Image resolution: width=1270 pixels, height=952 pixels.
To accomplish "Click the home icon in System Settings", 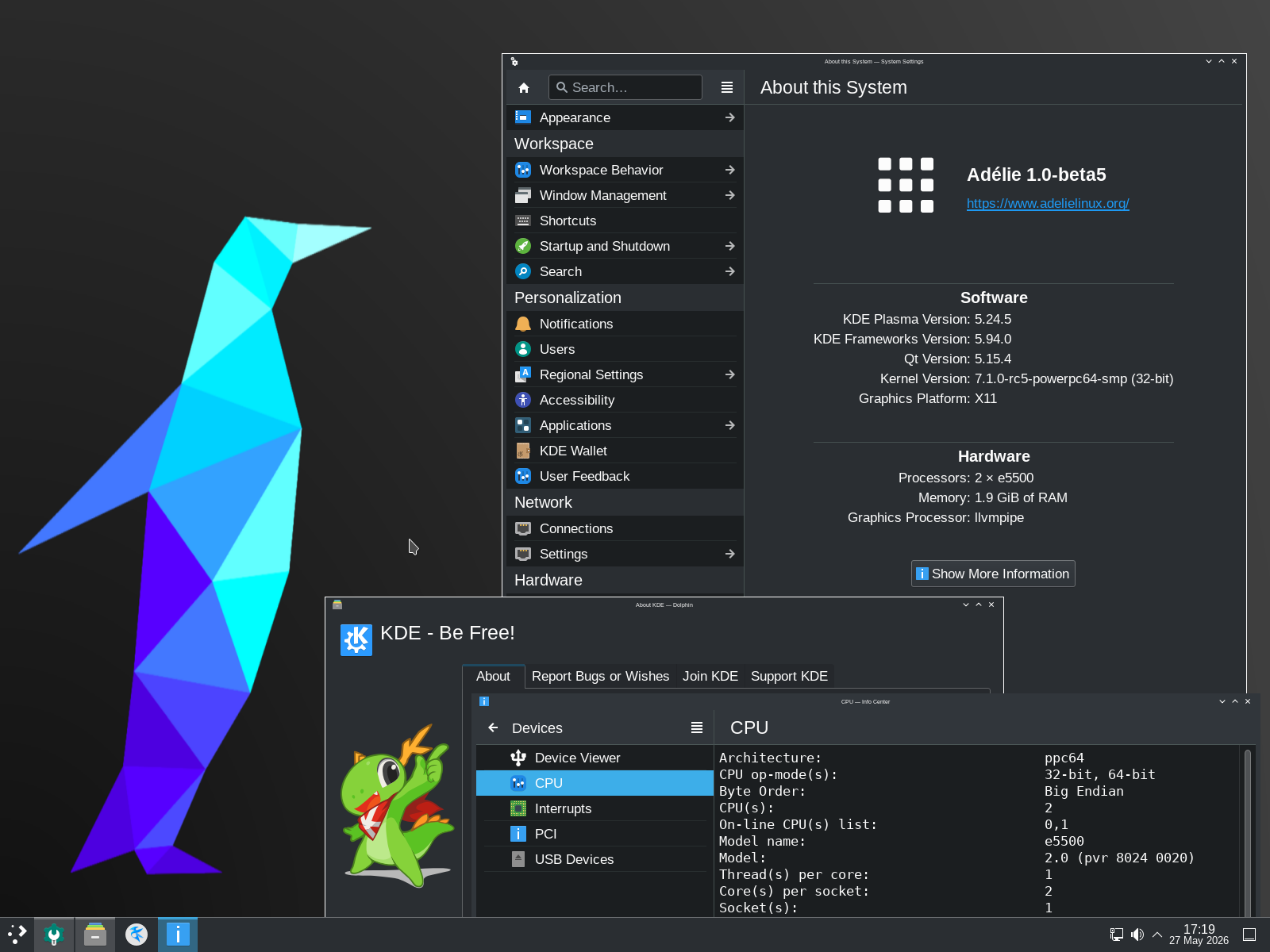I will (x=524, y=87).
